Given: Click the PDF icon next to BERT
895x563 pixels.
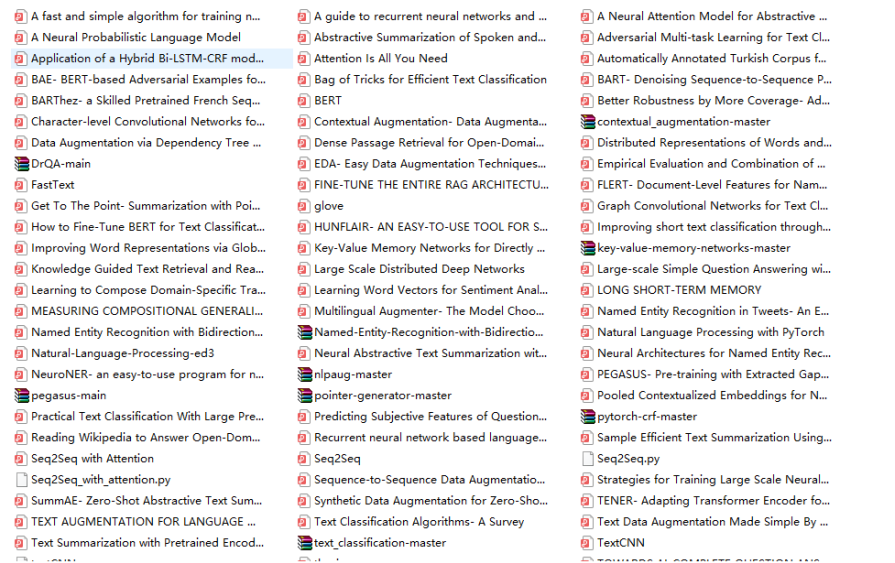Looking at the screenshot, I should (x=304, y=100).
